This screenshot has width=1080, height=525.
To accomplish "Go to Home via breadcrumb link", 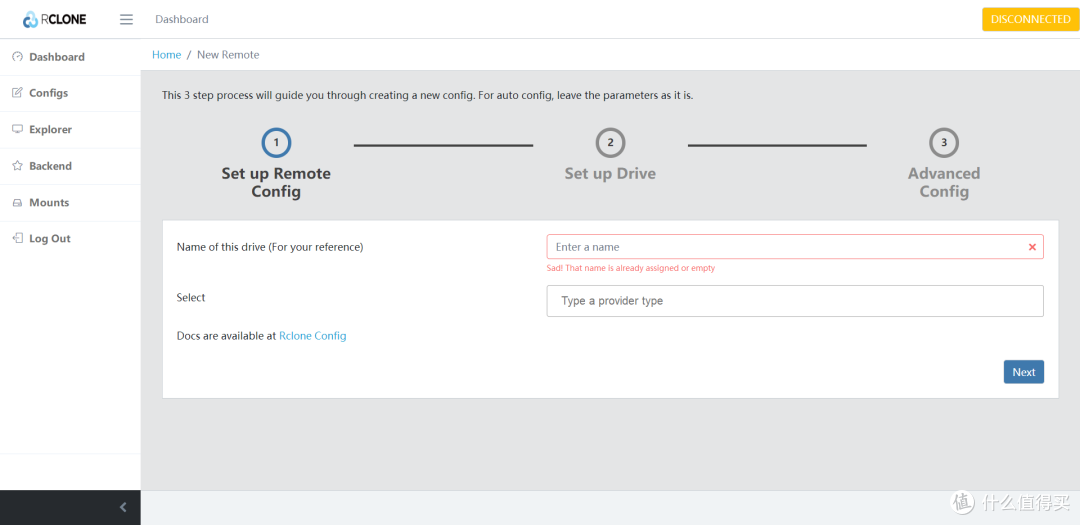I will pos(167,54).
